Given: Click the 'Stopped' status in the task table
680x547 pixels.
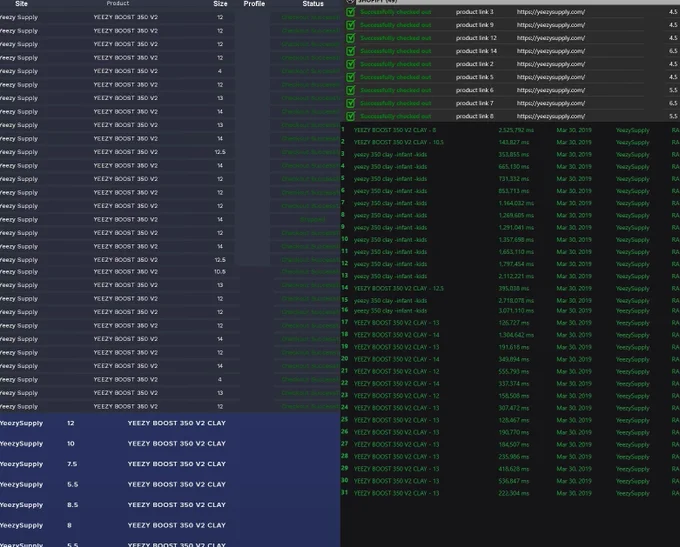Looking at the screenshot, I should pyautogui.click(x=313, y=220).
